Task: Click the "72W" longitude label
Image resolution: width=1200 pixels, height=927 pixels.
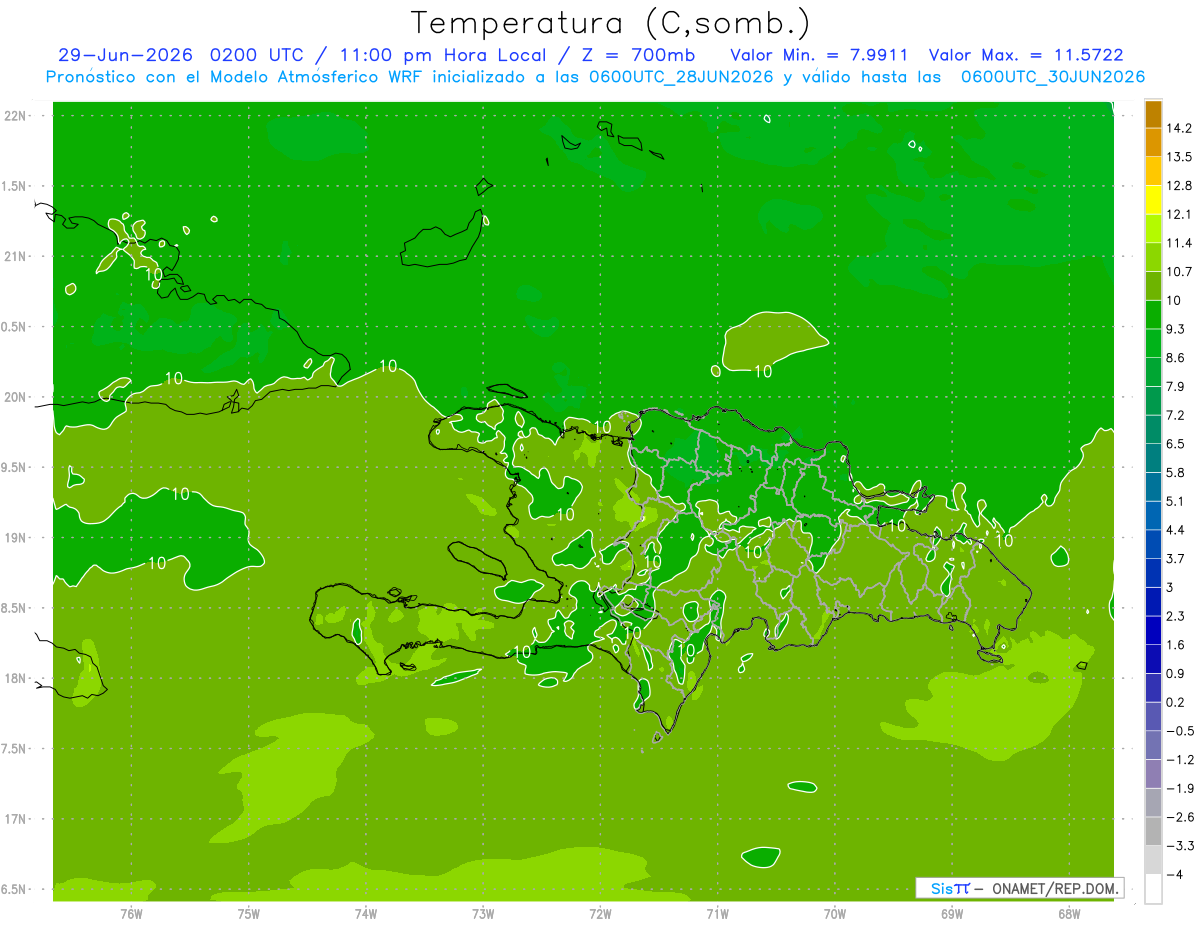Action: point(600,913)
